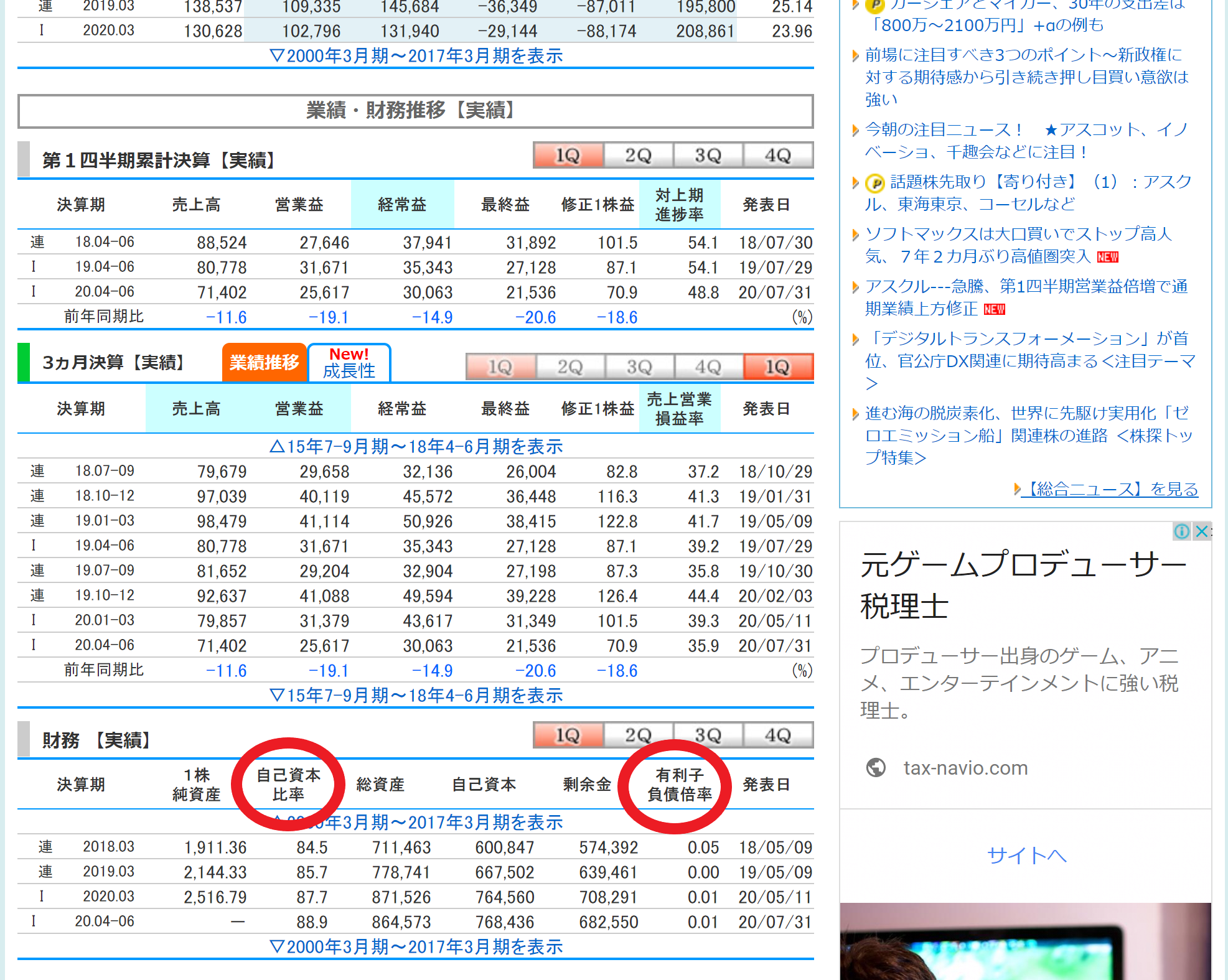Screen dimensions: 1228x980
Task: Click 業績・財務推移【実績】 section heading
Action: (415, 111)
